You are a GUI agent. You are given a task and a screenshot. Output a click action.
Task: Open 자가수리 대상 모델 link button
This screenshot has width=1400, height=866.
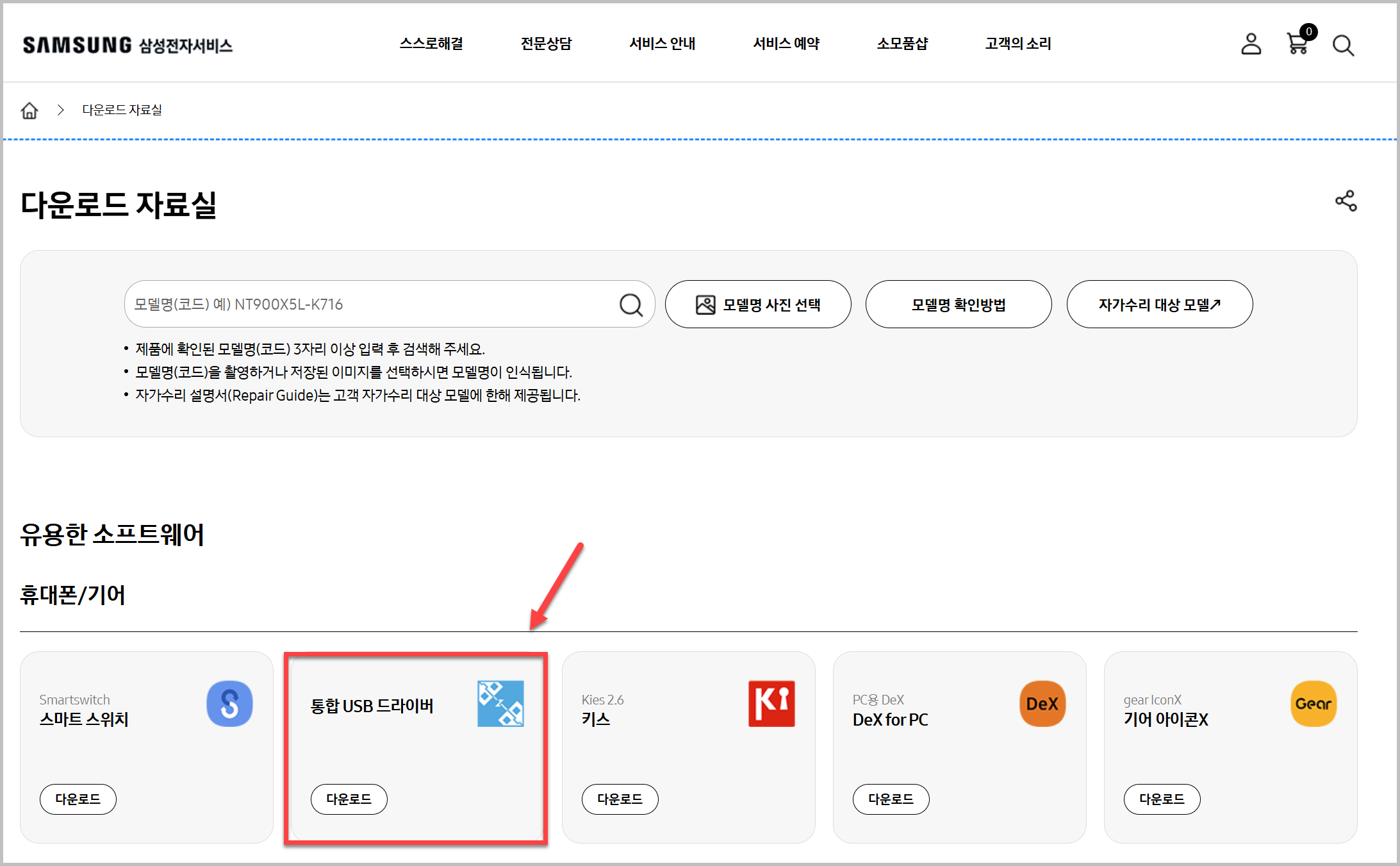pos(1159,304)
